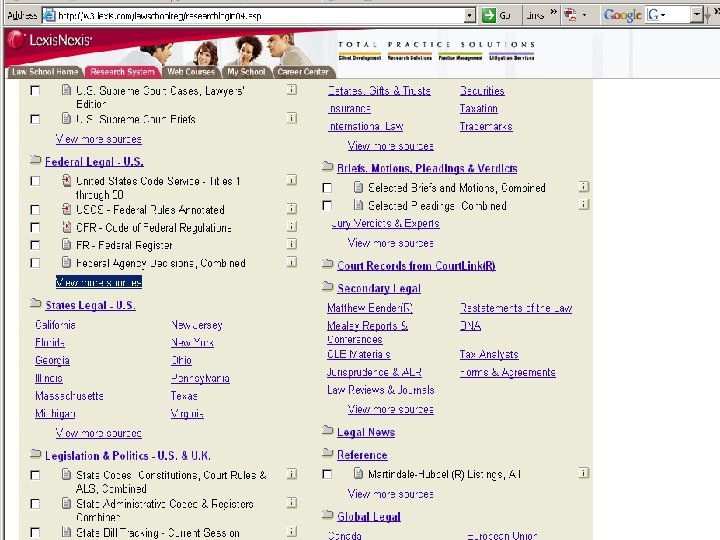Select FR Federal Register checkbox
Viewport: 720px width, 540px height.
35,245
